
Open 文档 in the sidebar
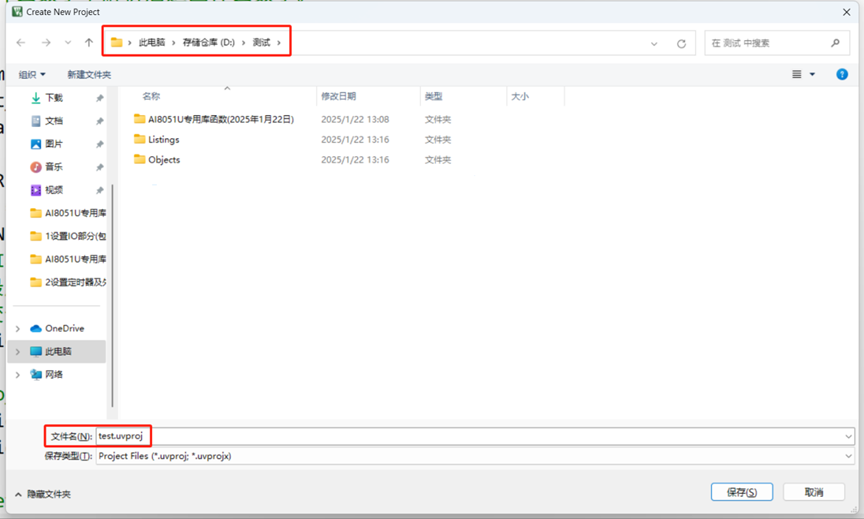[x=53, y=121]
